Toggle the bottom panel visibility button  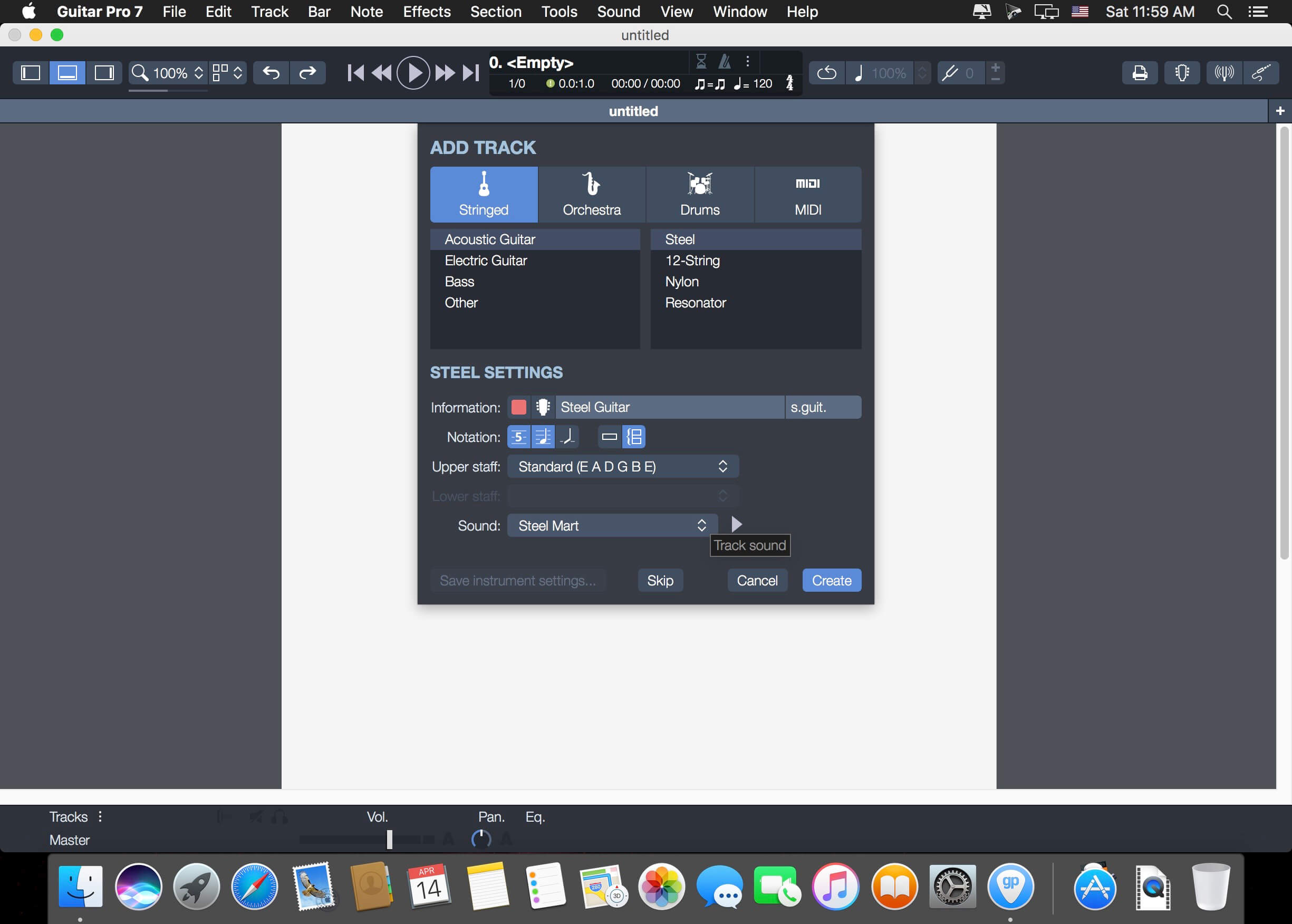(x=67, y=73)
